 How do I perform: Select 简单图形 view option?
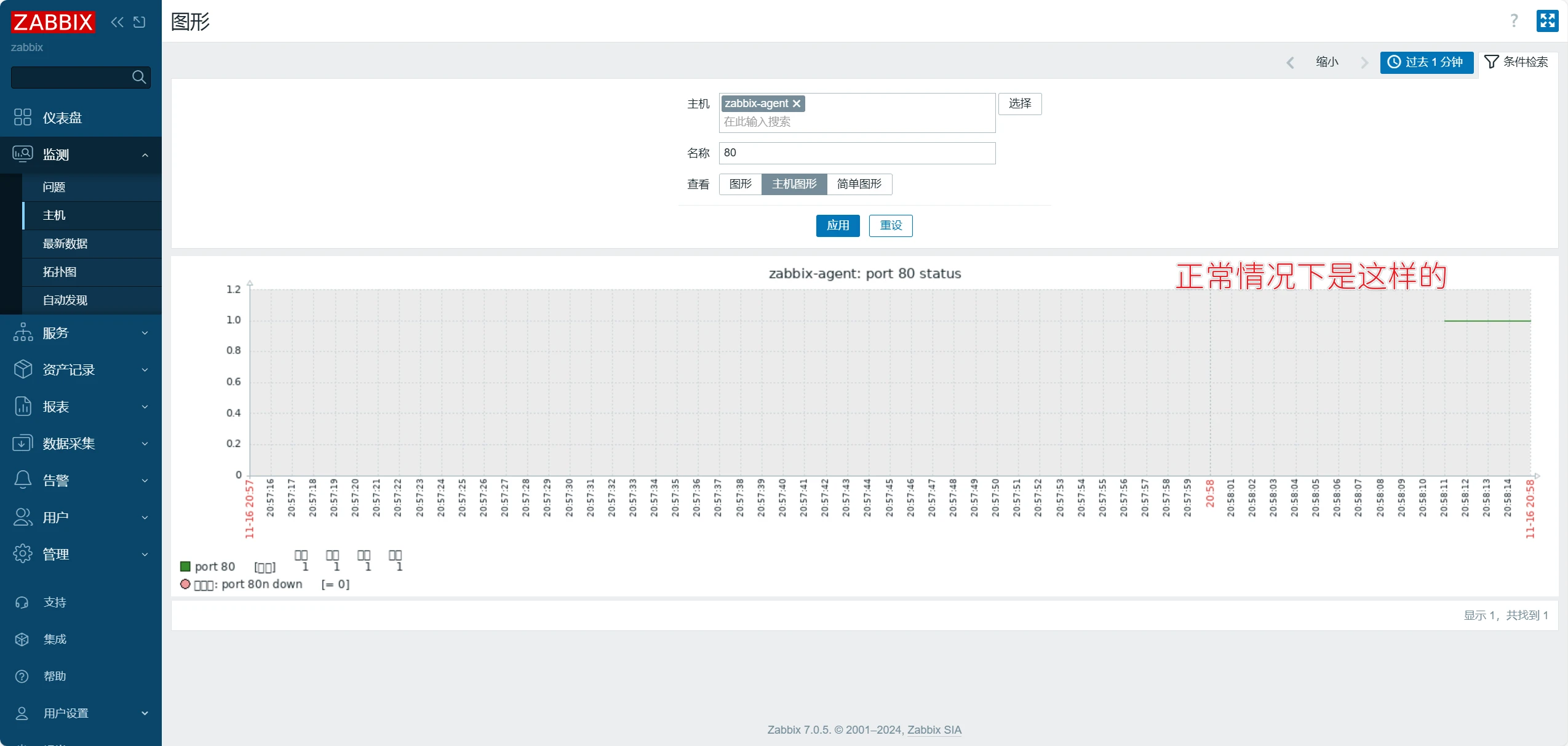pyautogui.click(x=859, y=184)
